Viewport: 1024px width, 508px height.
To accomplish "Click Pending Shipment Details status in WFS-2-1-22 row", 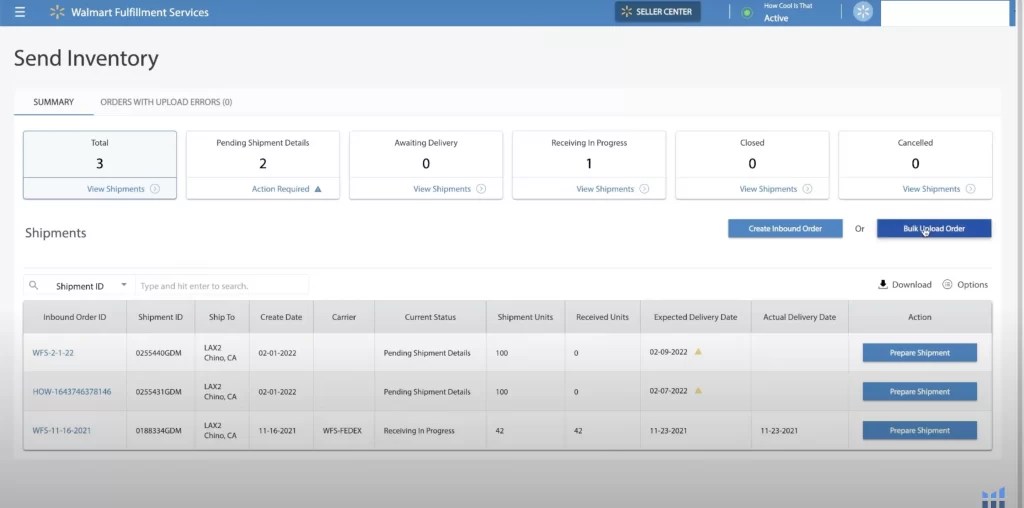I will [426, 353].
